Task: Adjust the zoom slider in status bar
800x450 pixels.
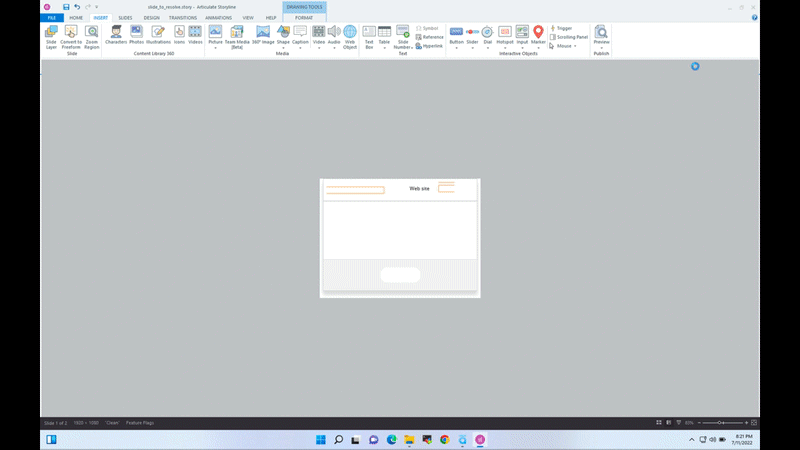Action: [x=718, y=423]
